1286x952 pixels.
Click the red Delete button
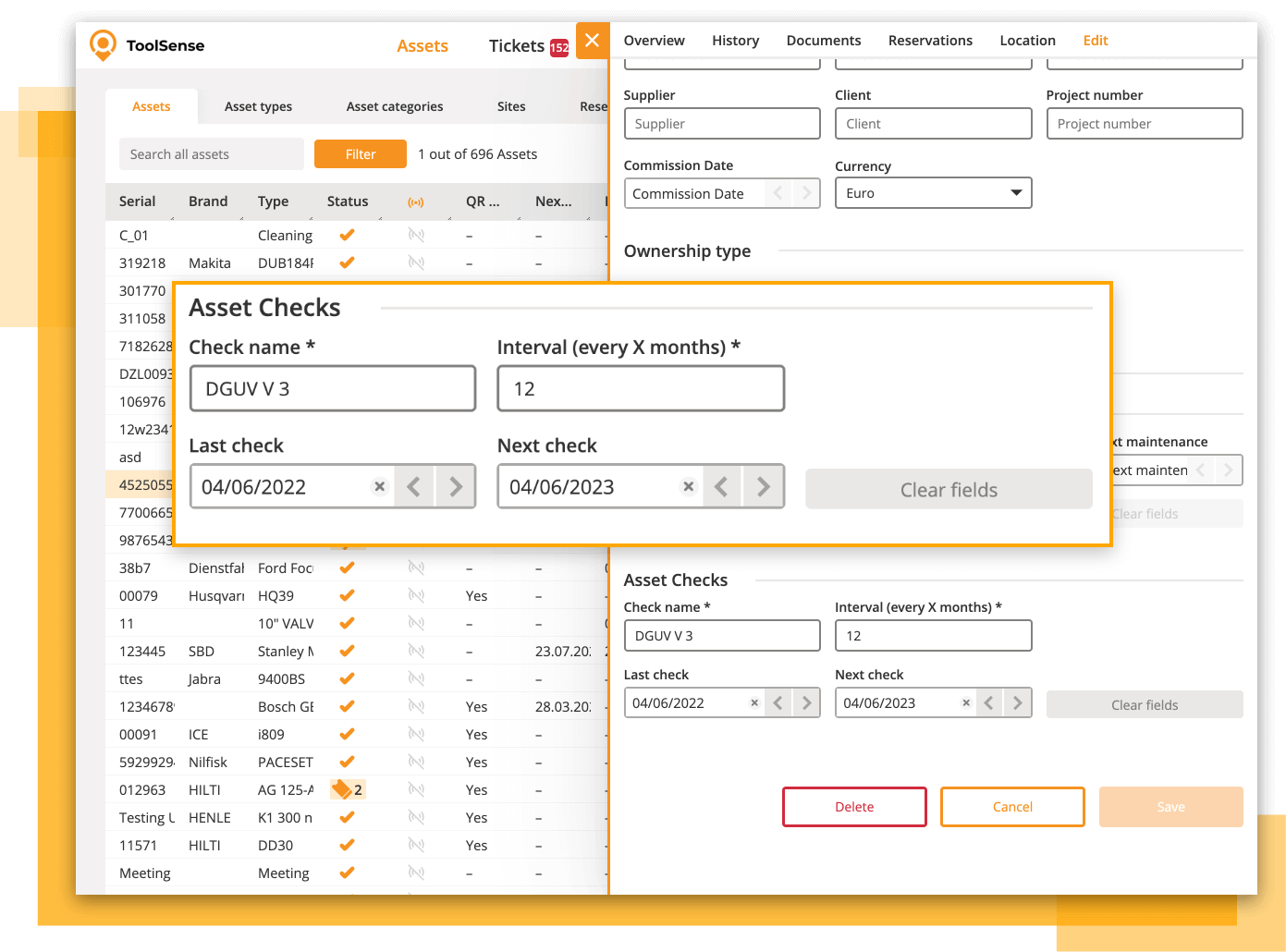854,807
